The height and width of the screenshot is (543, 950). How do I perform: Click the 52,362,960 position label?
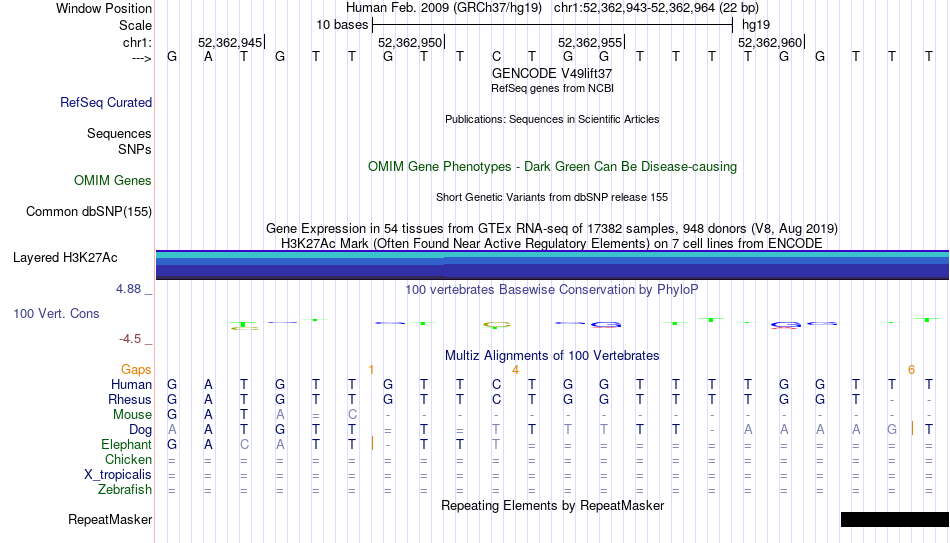[x=770, y=42]
